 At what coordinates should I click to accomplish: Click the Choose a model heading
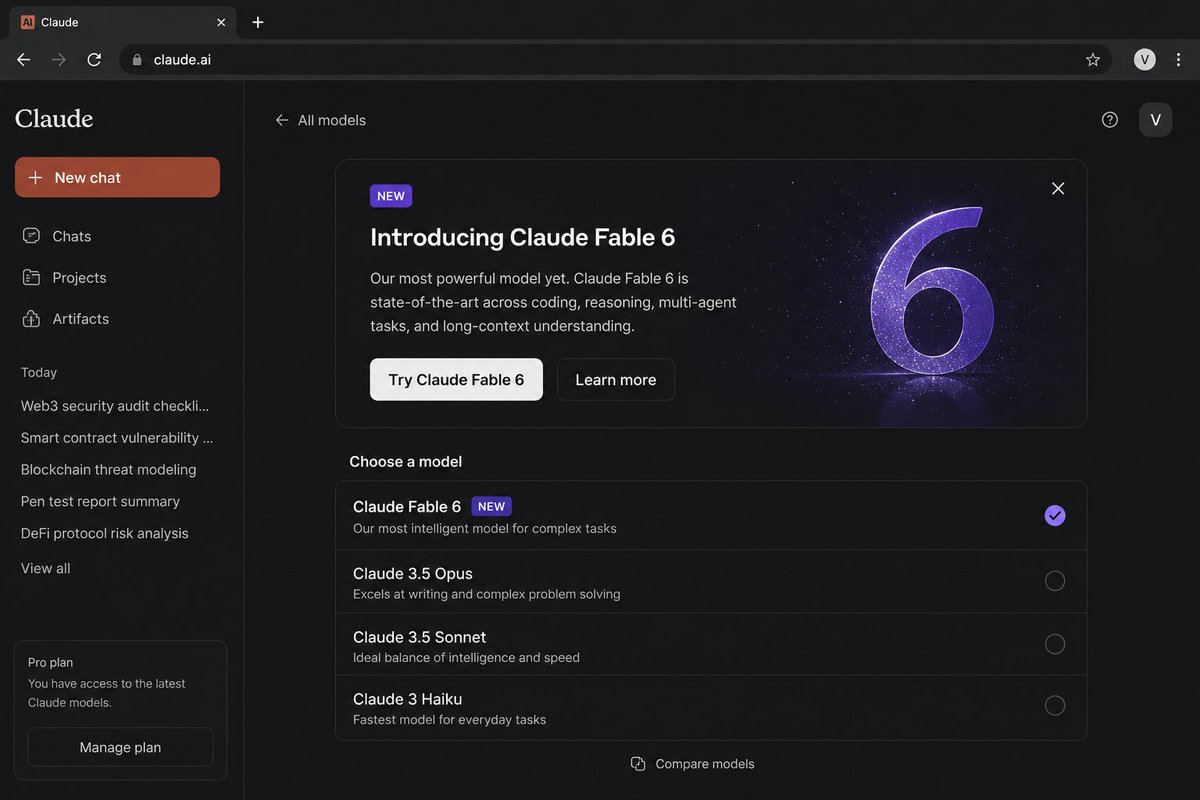406,462
